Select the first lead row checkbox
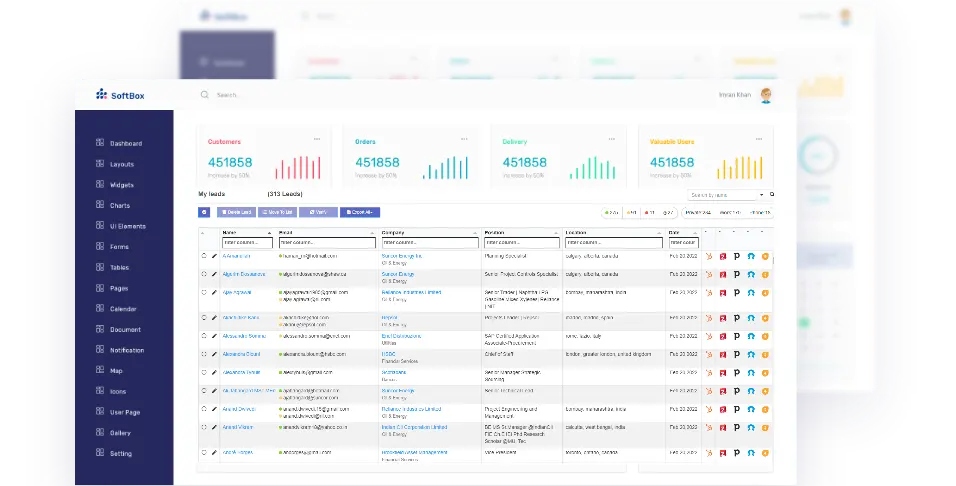 [x=204, y=256]
